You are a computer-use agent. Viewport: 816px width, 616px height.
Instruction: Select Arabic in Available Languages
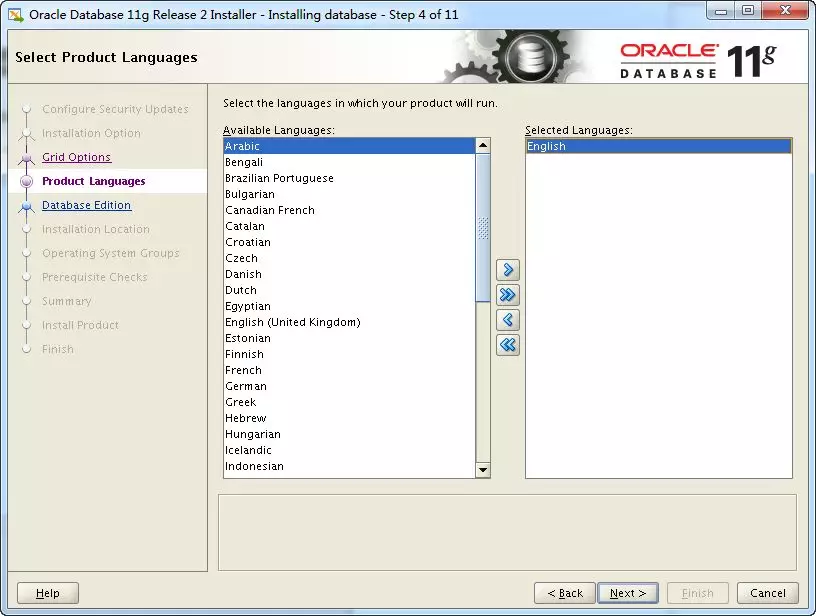click(349, 146)
